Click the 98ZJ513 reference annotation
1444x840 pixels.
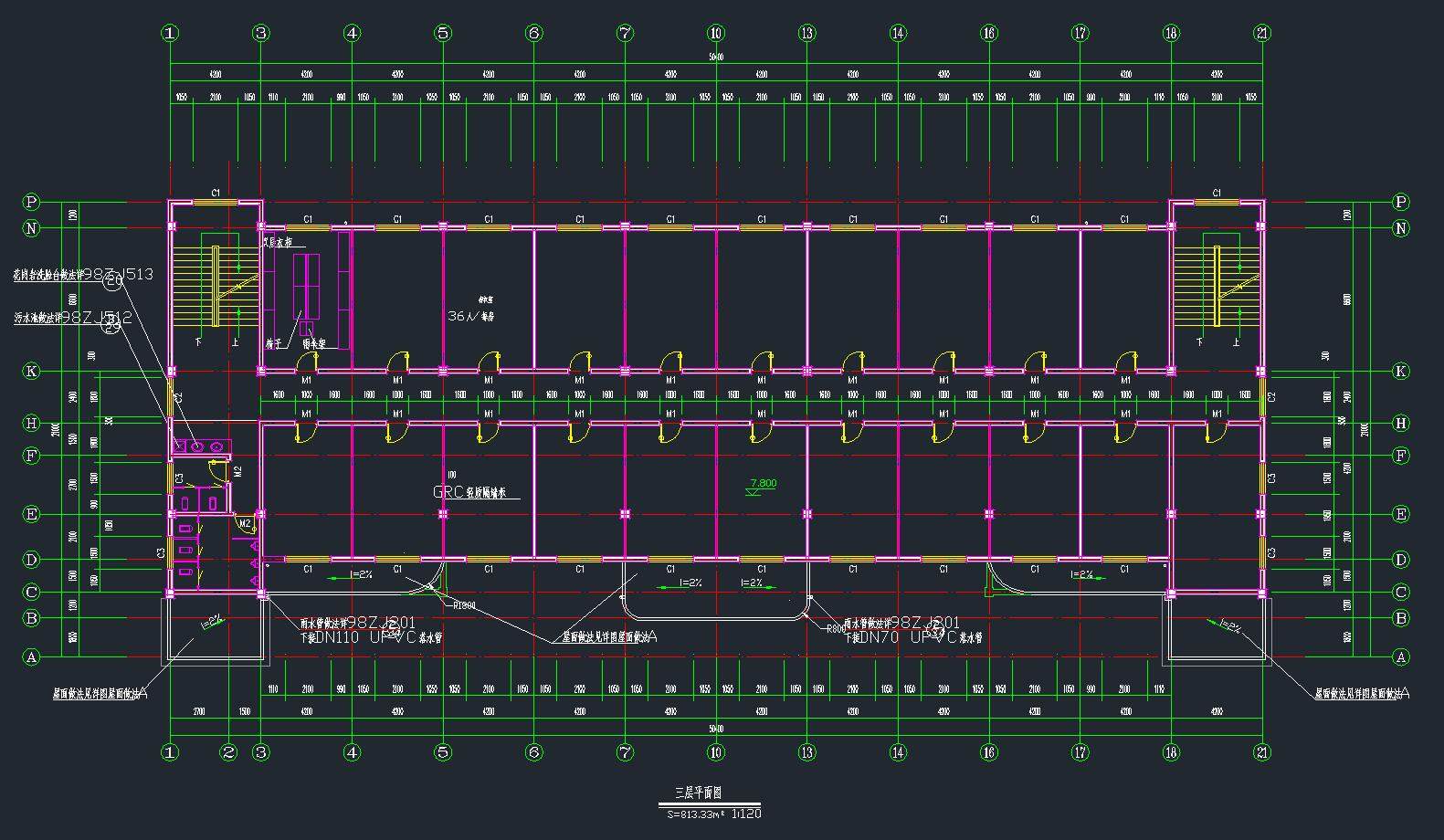pyautogui.click(x=83, y=274)
